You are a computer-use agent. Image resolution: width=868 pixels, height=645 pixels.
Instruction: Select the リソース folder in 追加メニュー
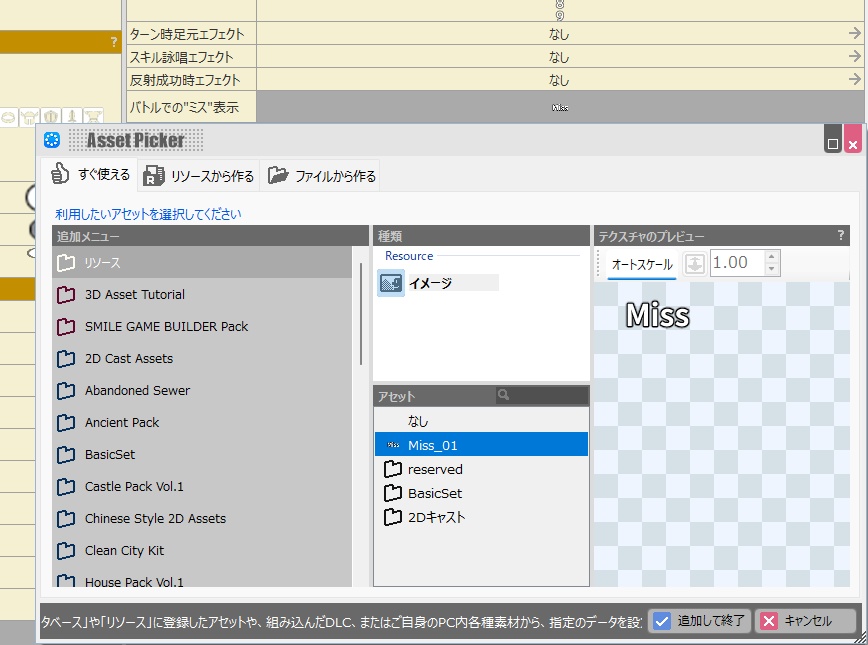(x=202, y=262)
